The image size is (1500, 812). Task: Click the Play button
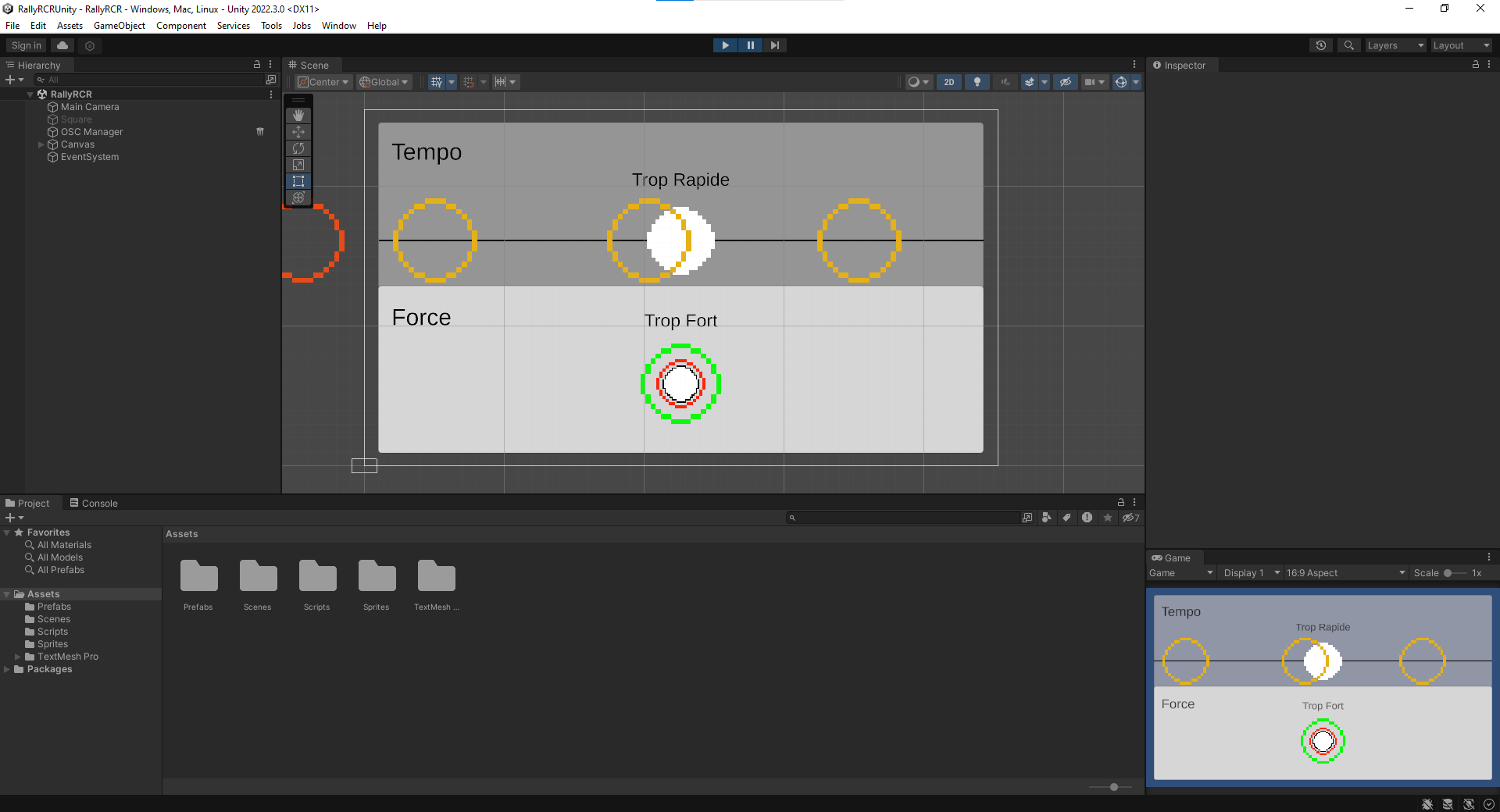click(x=725, y=45)
